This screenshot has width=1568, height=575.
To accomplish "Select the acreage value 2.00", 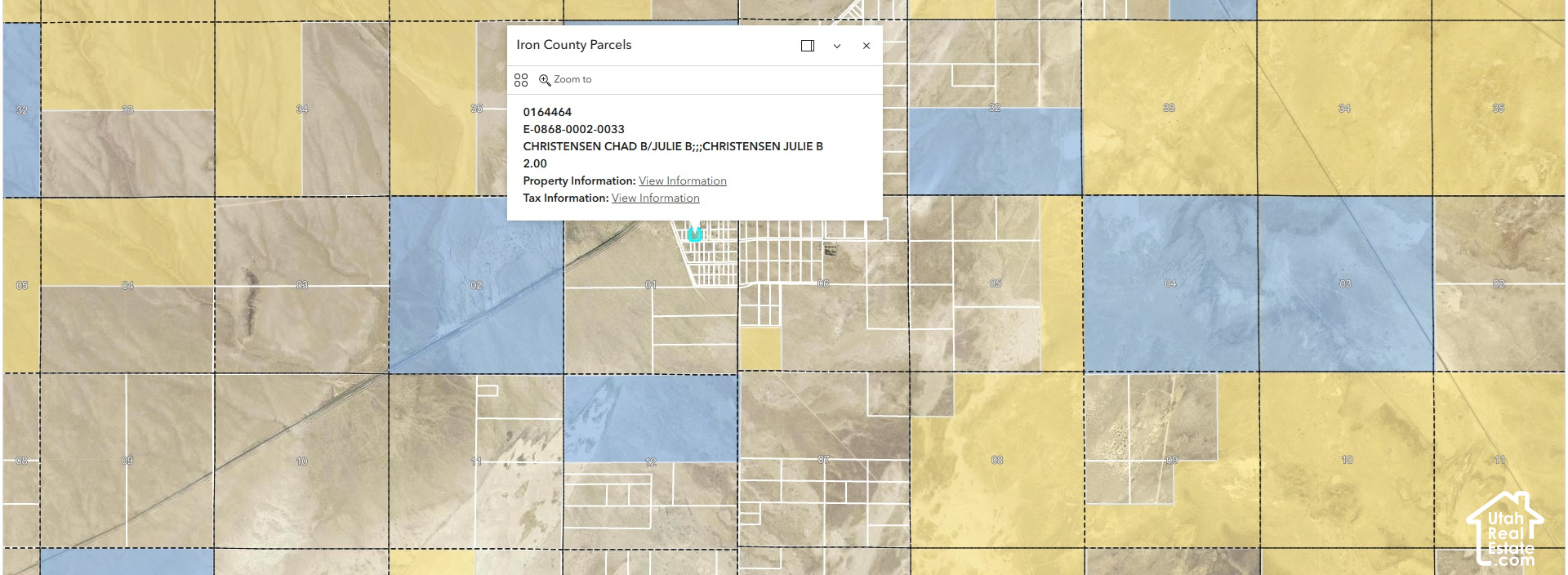I will click(x=535, y=164).
